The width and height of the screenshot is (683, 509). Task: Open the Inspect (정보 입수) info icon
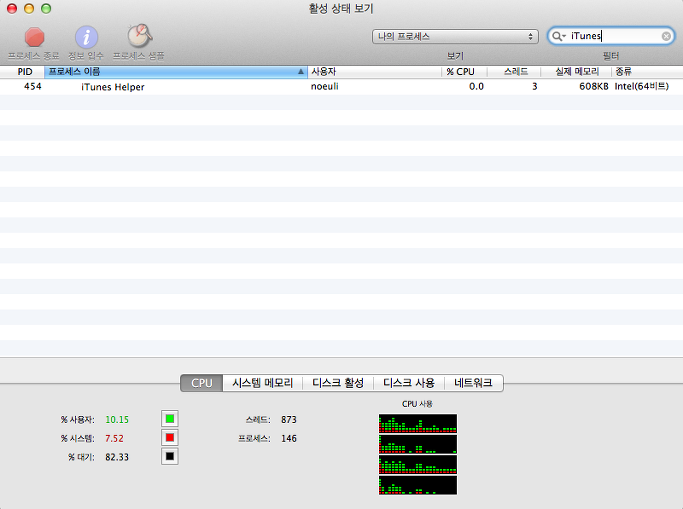86,37
